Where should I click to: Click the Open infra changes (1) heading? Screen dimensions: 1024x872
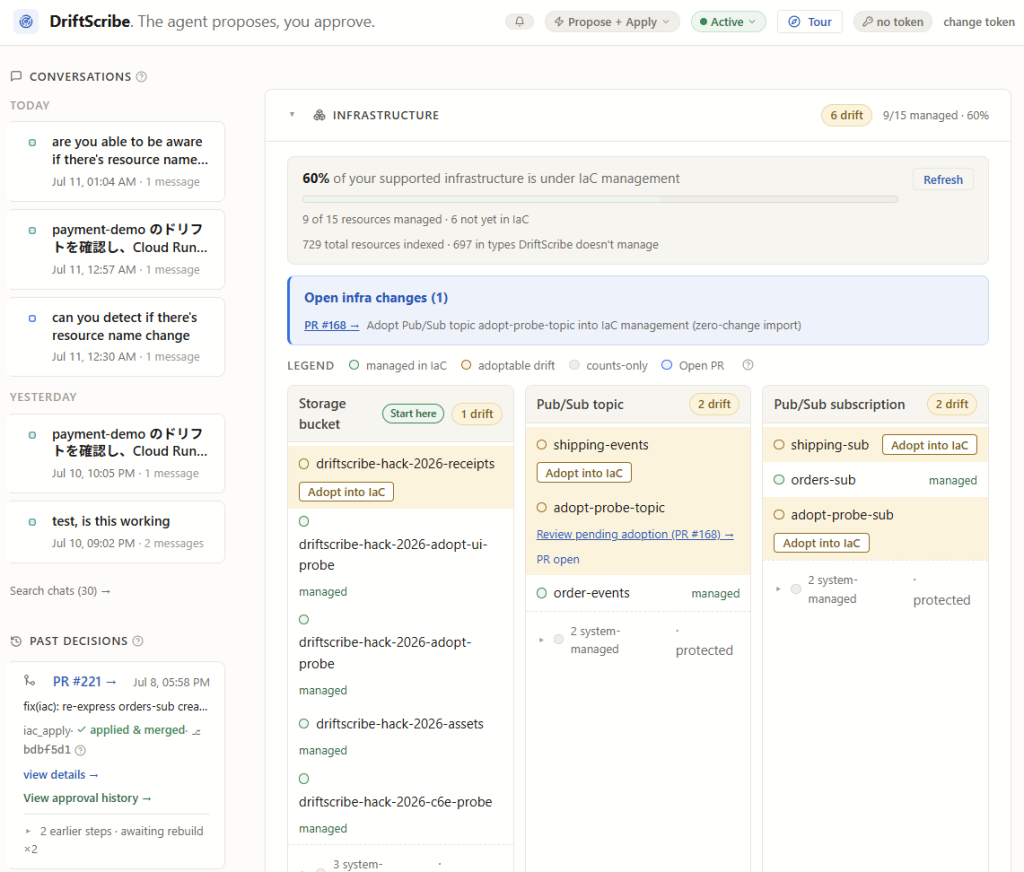pos(376,298)
